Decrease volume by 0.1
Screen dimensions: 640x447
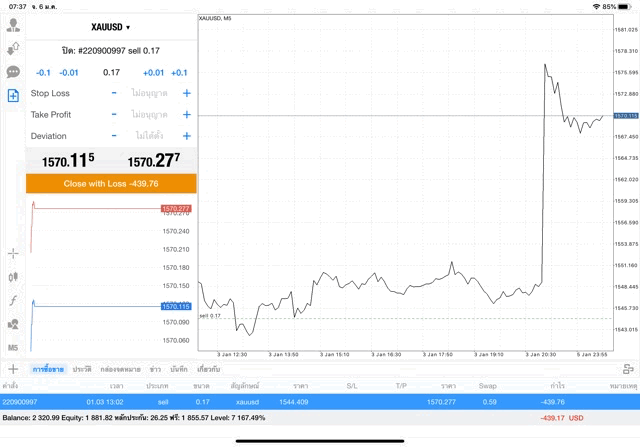click(43, 73)
